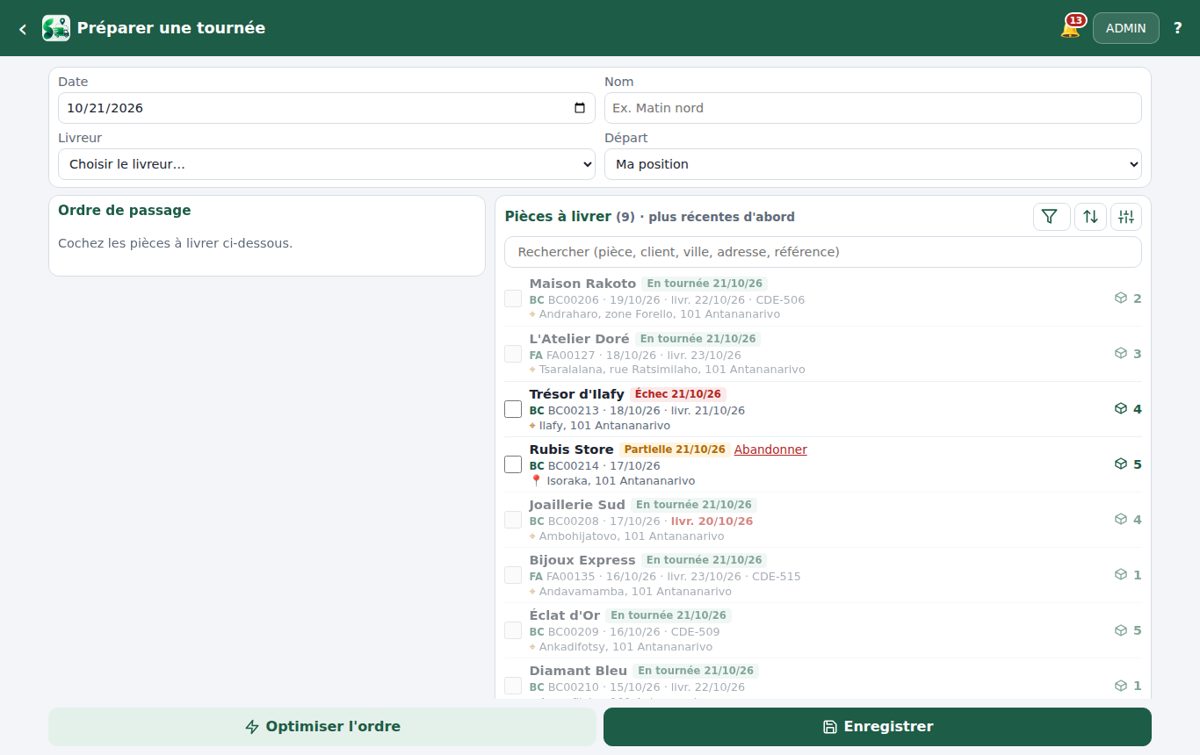Click the Abandonner link for Rubis Store
This screenshot has width=1200, height=755.
point(770,450)
